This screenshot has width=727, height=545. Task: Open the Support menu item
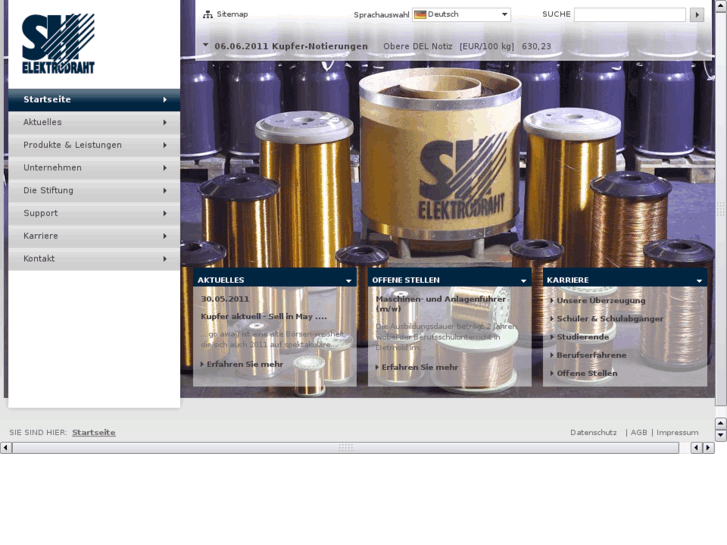[x=94, y=213]
